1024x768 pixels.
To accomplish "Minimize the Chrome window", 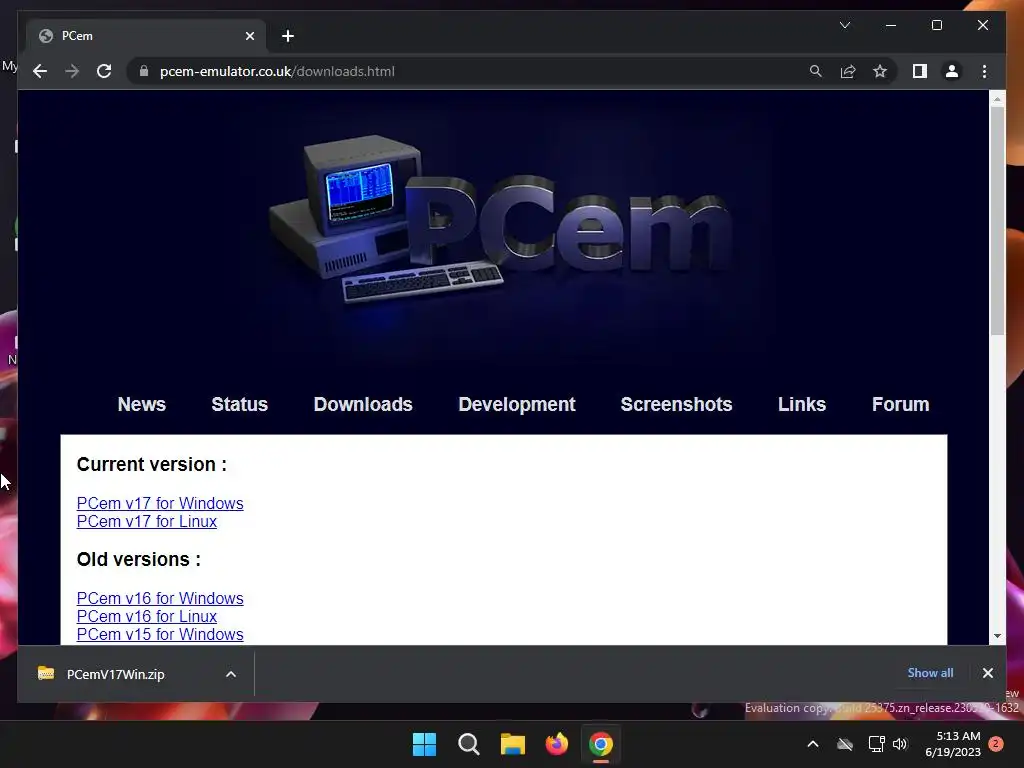I will pyautogui.click(x=891, y=25).
